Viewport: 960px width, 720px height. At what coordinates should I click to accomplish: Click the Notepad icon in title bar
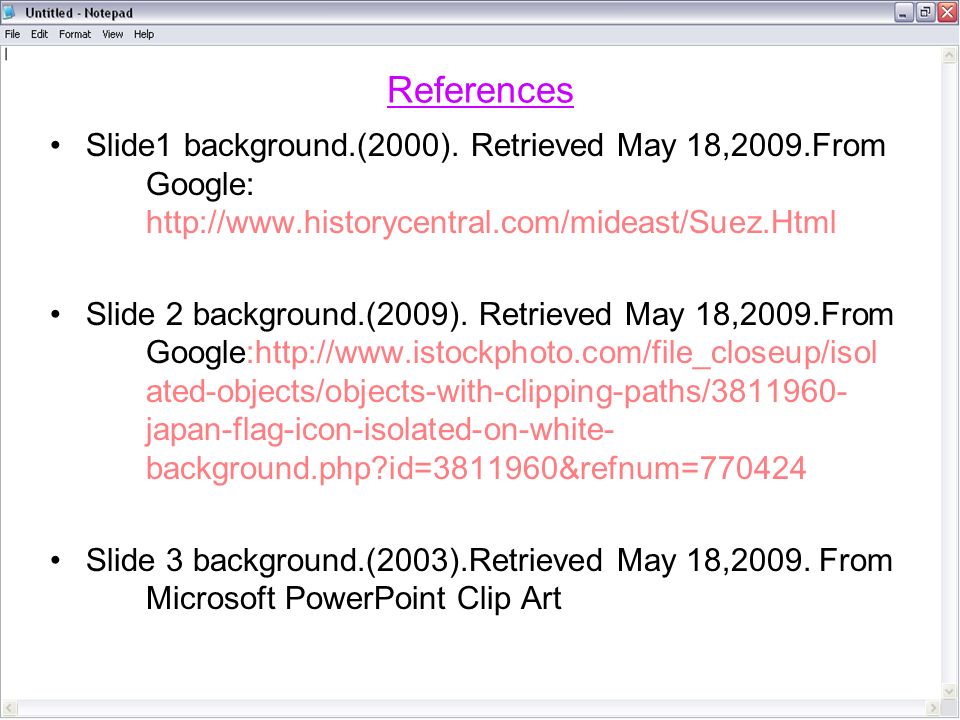[x=9, y=12]
